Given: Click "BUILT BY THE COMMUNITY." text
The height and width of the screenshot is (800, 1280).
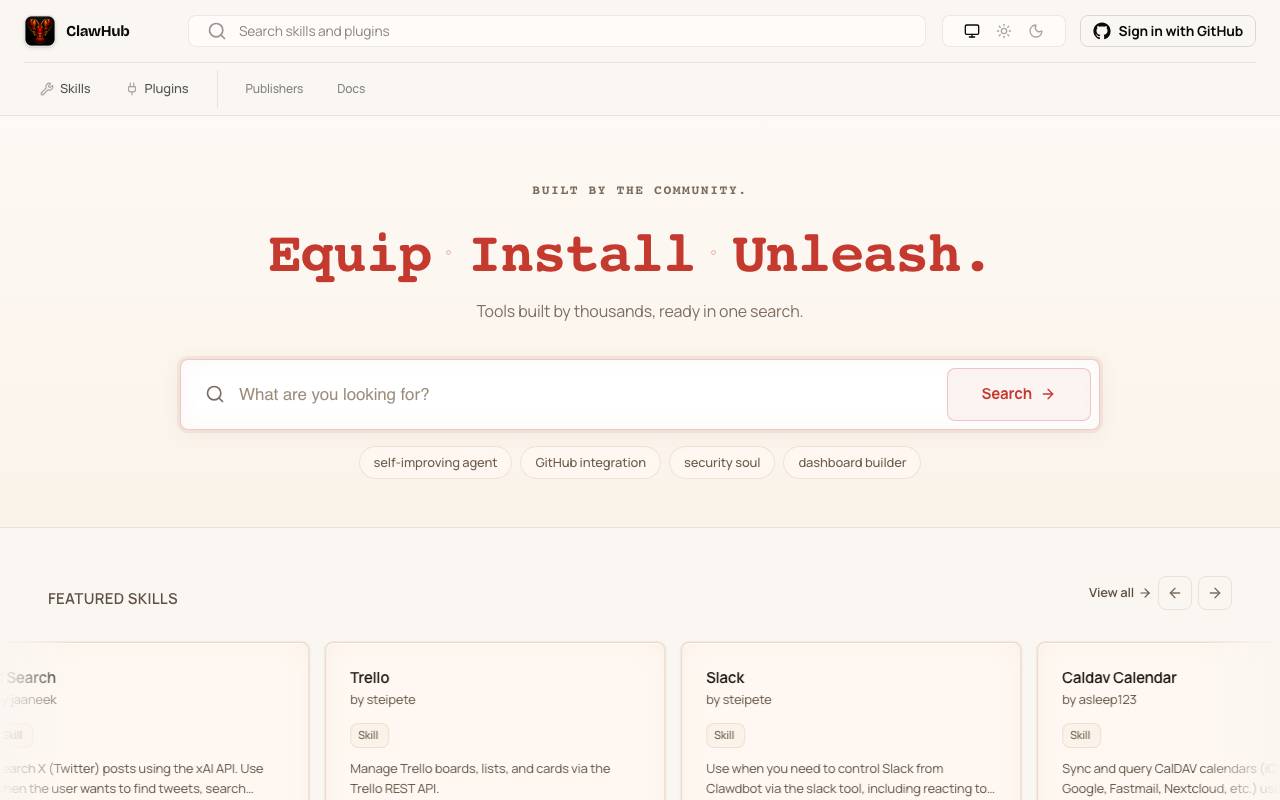Looking at the screenshot, I should click(639, 190).
